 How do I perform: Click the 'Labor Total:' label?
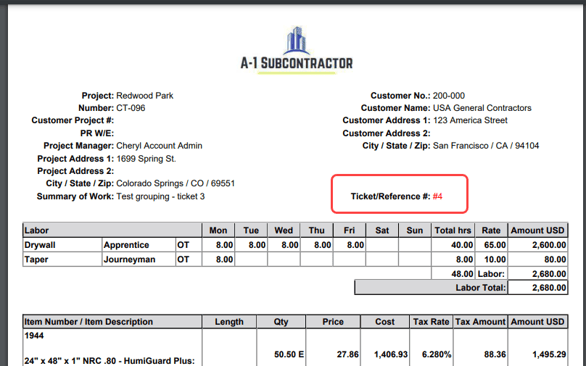click(x=481, y=288)
